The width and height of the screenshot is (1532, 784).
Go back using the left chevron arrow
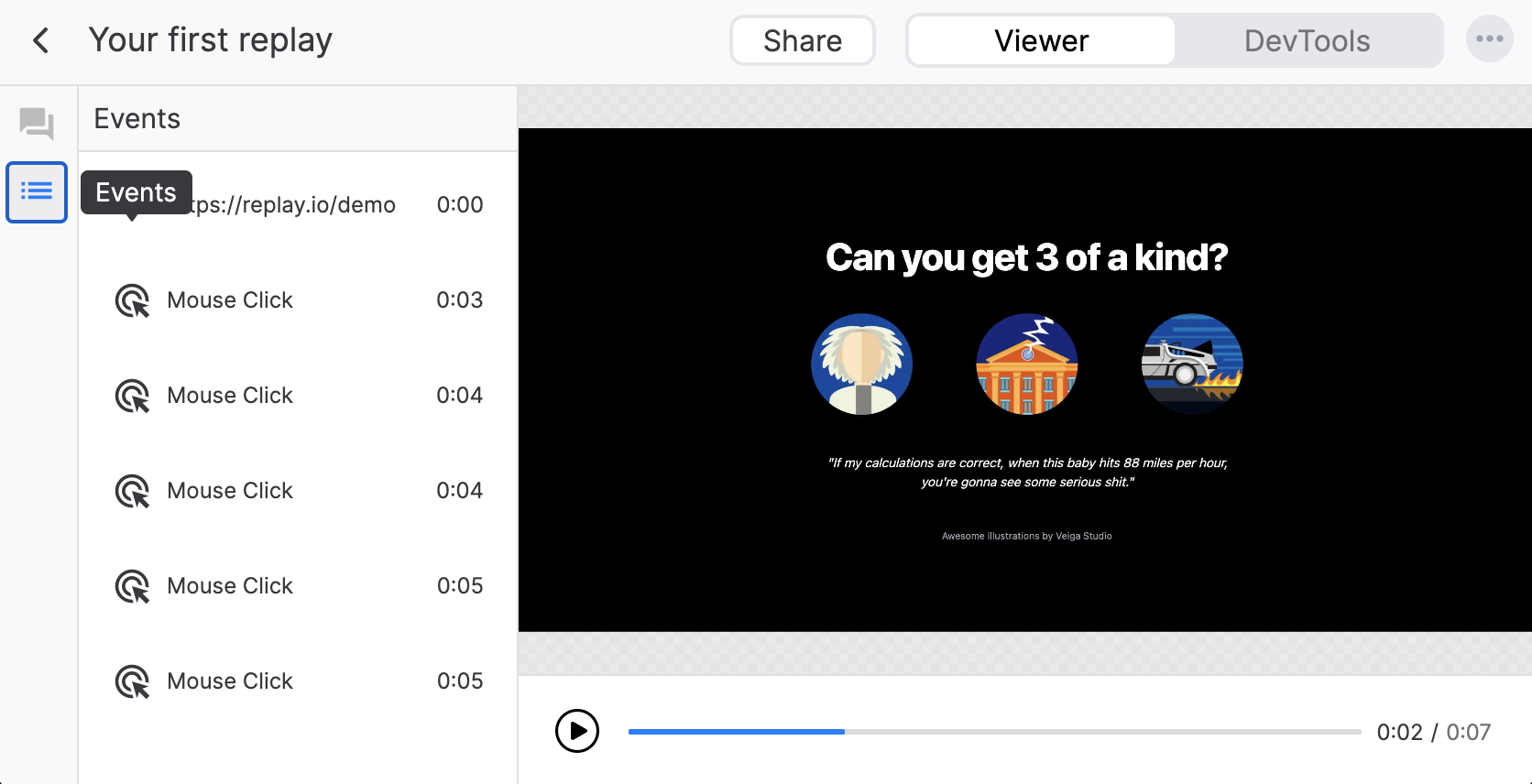[x=40, y=40]
